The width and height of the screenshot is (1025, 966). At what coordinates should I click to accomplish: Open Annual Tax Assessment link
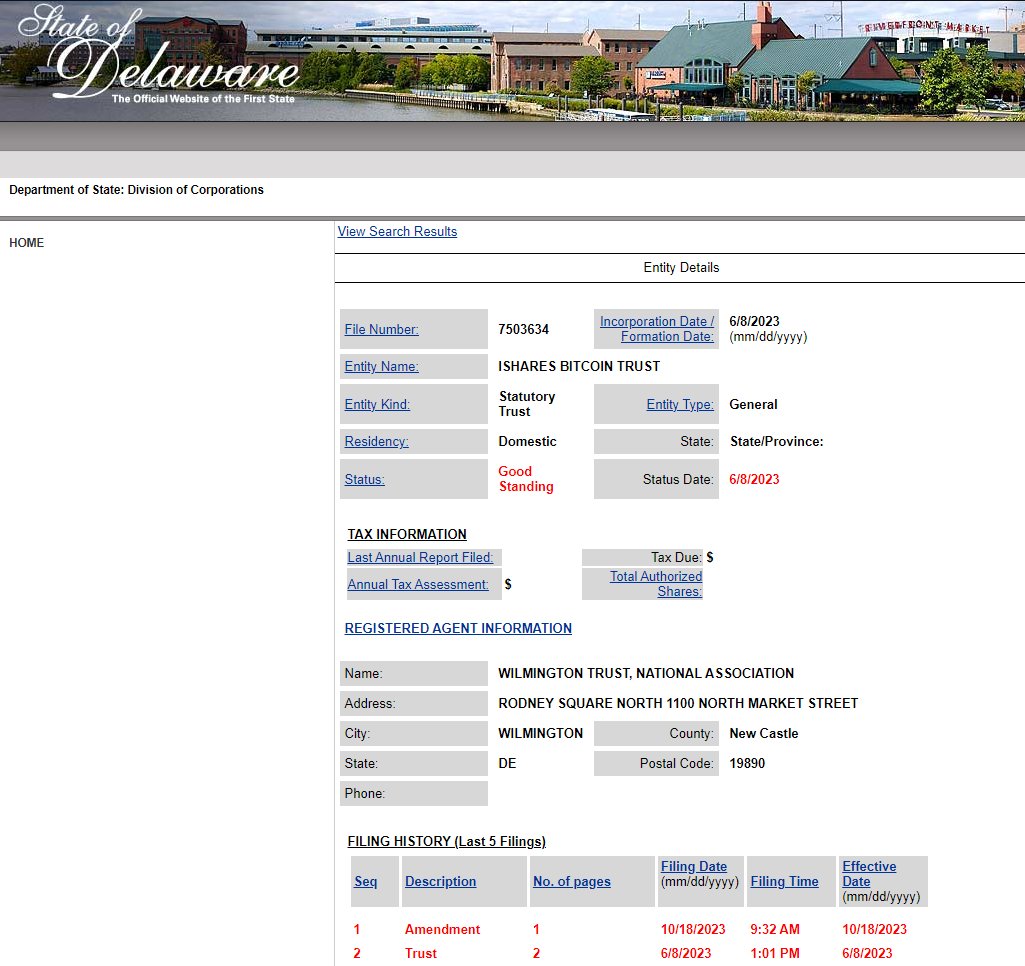point(418,584)
